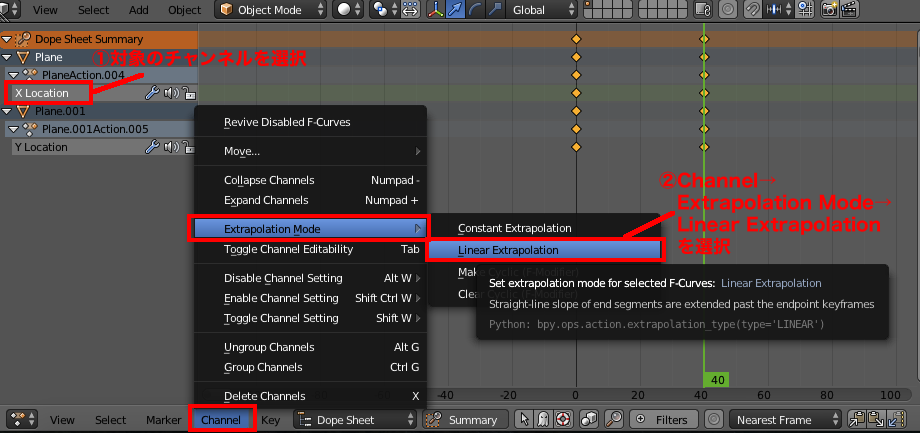Collapse the Dope Sheet Summary row
Image resolution: width=920 pixels, height=433 pixels.
(x=6, y=39)
